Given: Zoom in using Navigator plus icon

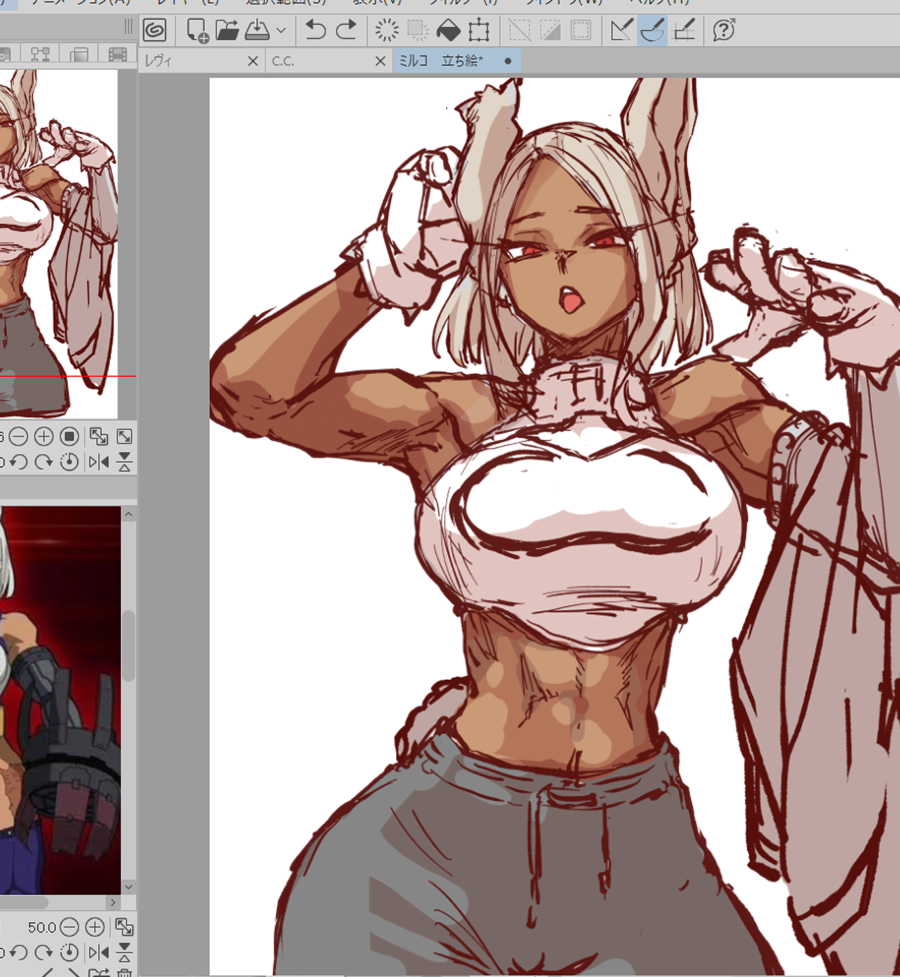Looking at the screenshot, I should [44, 436].
